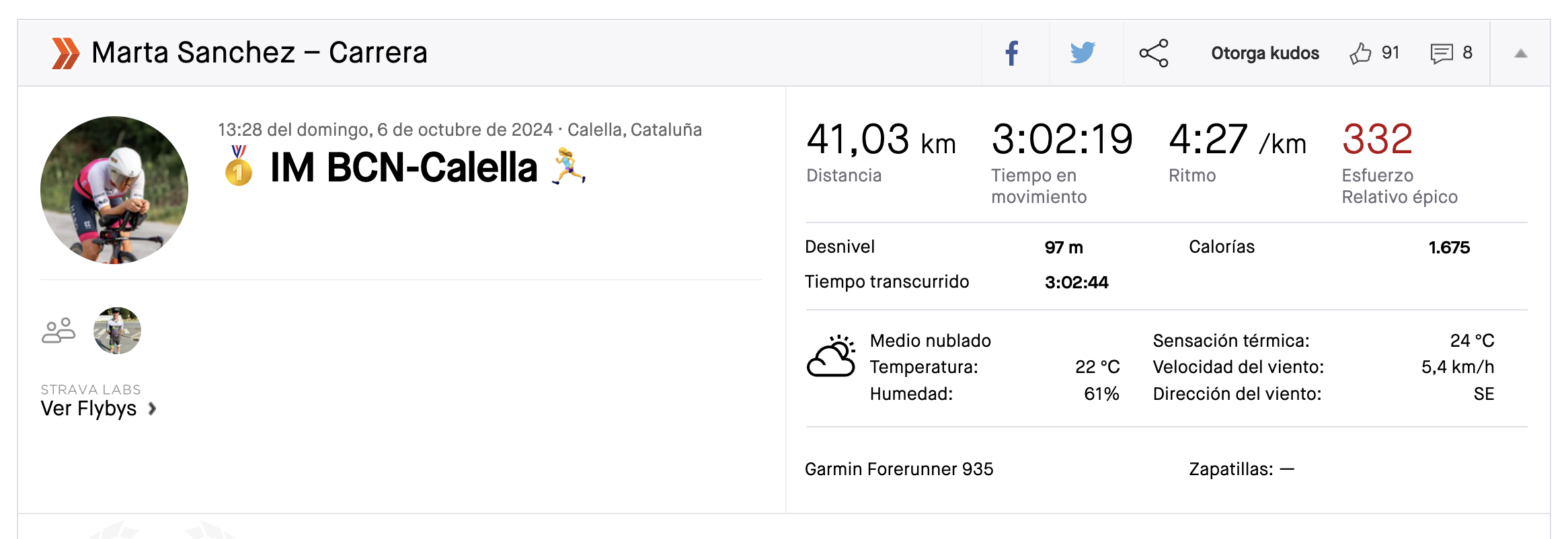Viewport: 1568px width, 539px height.
Task: Give kudos with thumbs-up icon
Action: tap(1360, 53)
